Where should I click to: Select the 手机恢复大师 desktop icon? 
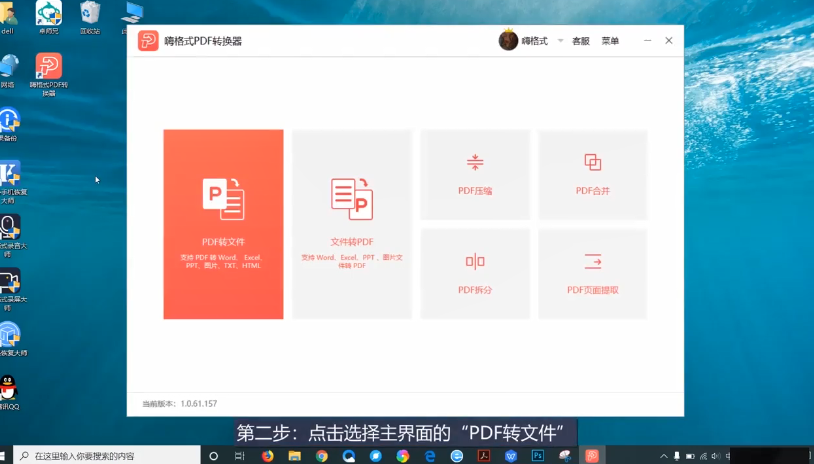[x=11, y=182]
